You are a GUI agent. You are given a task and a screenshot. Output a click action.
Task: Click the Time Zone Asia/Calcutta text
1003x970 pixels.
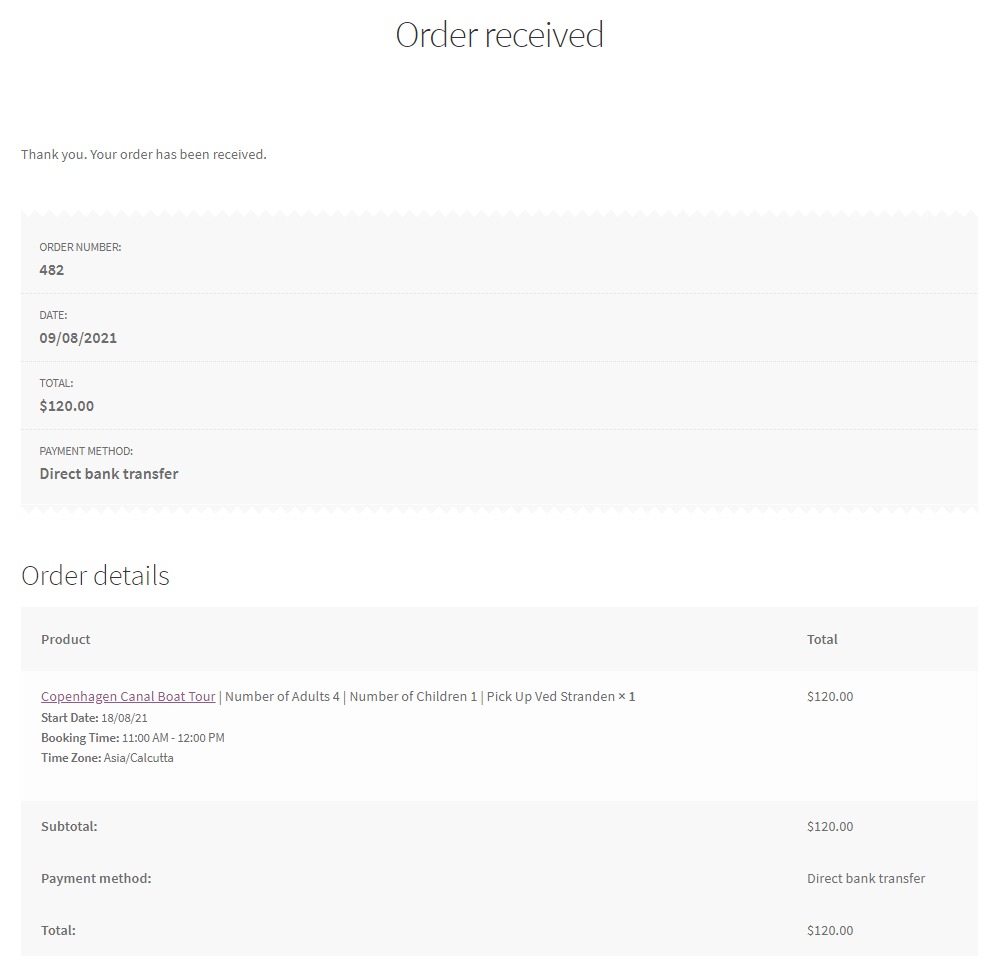[x=107, y=758]
